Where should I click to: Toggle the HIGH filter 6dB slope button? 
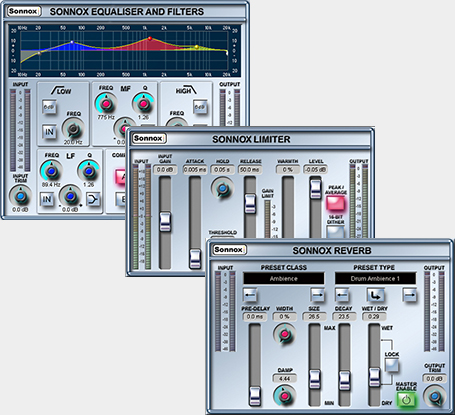click(200, 107)
